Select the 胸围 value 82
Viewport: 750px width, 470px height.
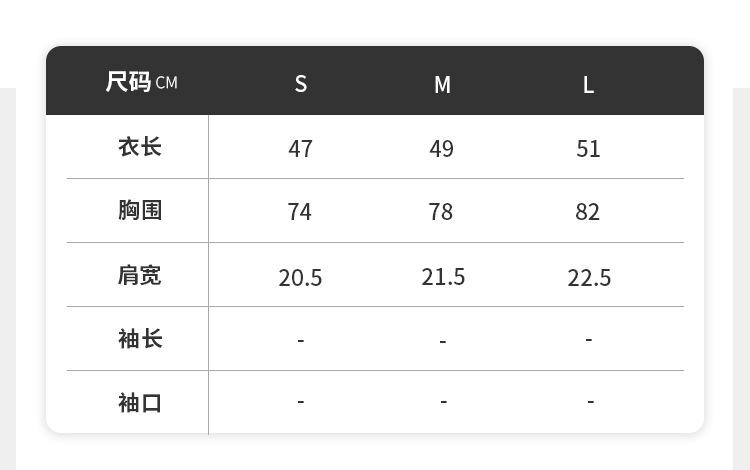tap(588, 212)
